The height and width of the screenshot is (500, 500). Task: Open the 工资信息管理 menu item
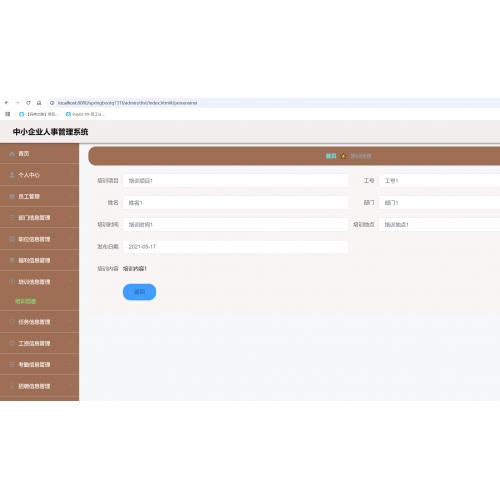(39, 343)
